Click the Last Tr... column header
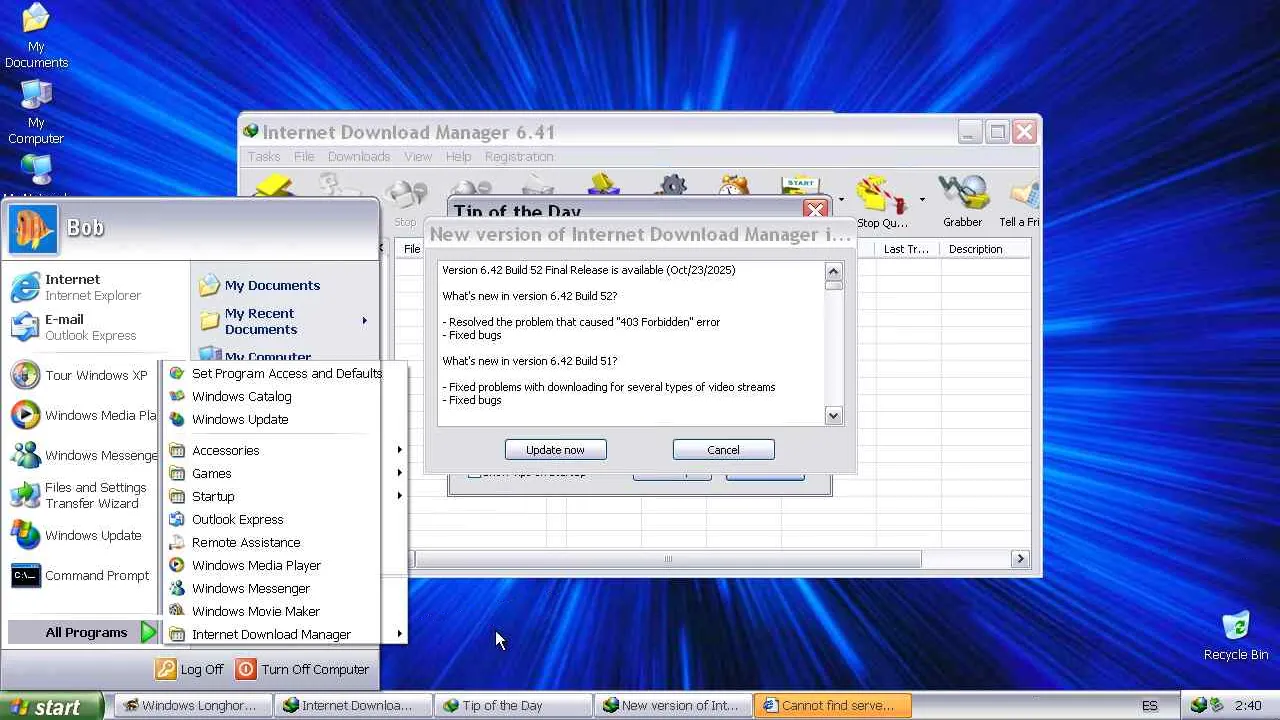This screenshot has height=720, width=1280. click(907, 249)
